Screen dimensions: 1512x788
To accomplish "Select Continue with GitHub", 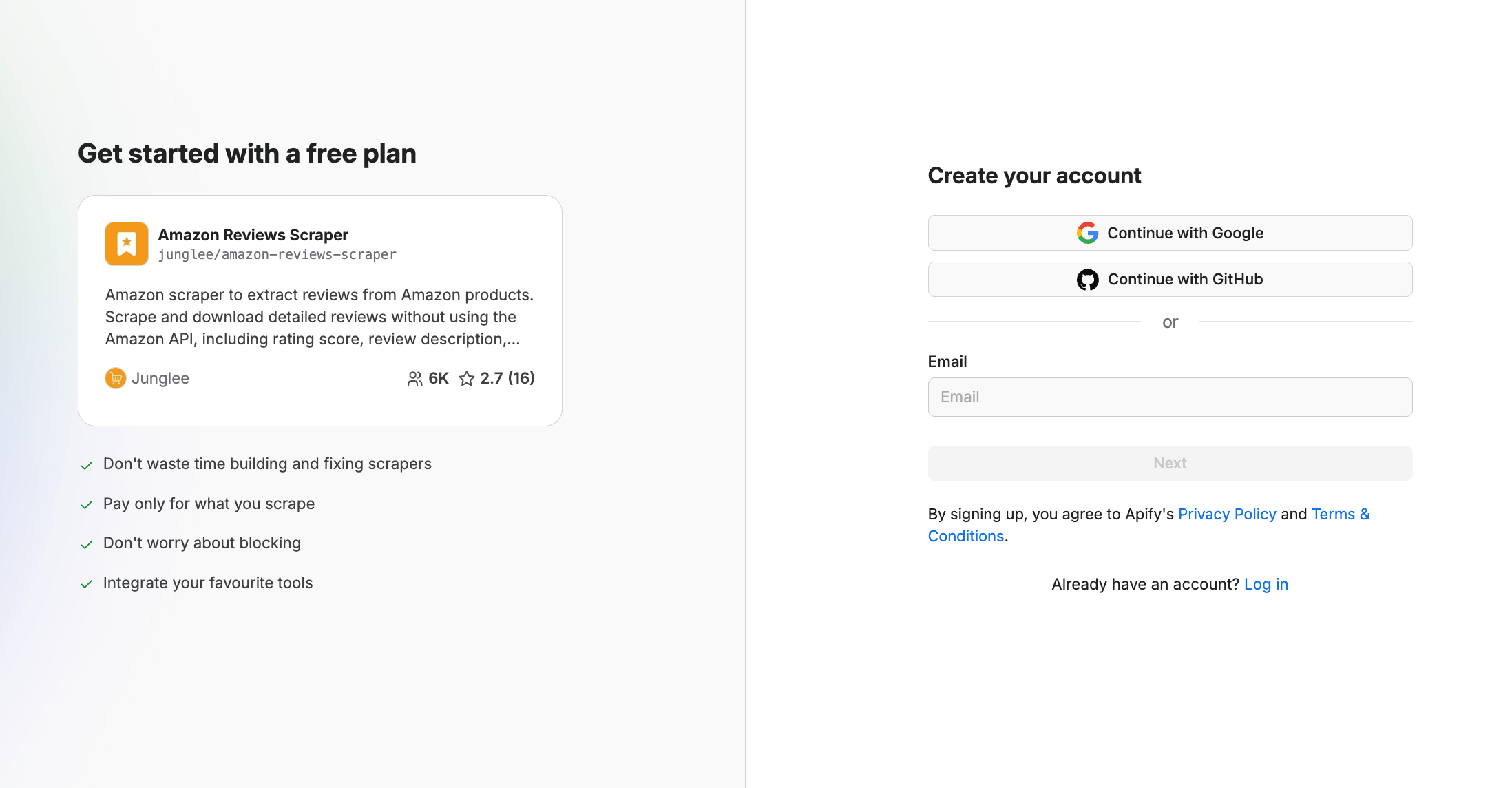I will coord(1170,279).
